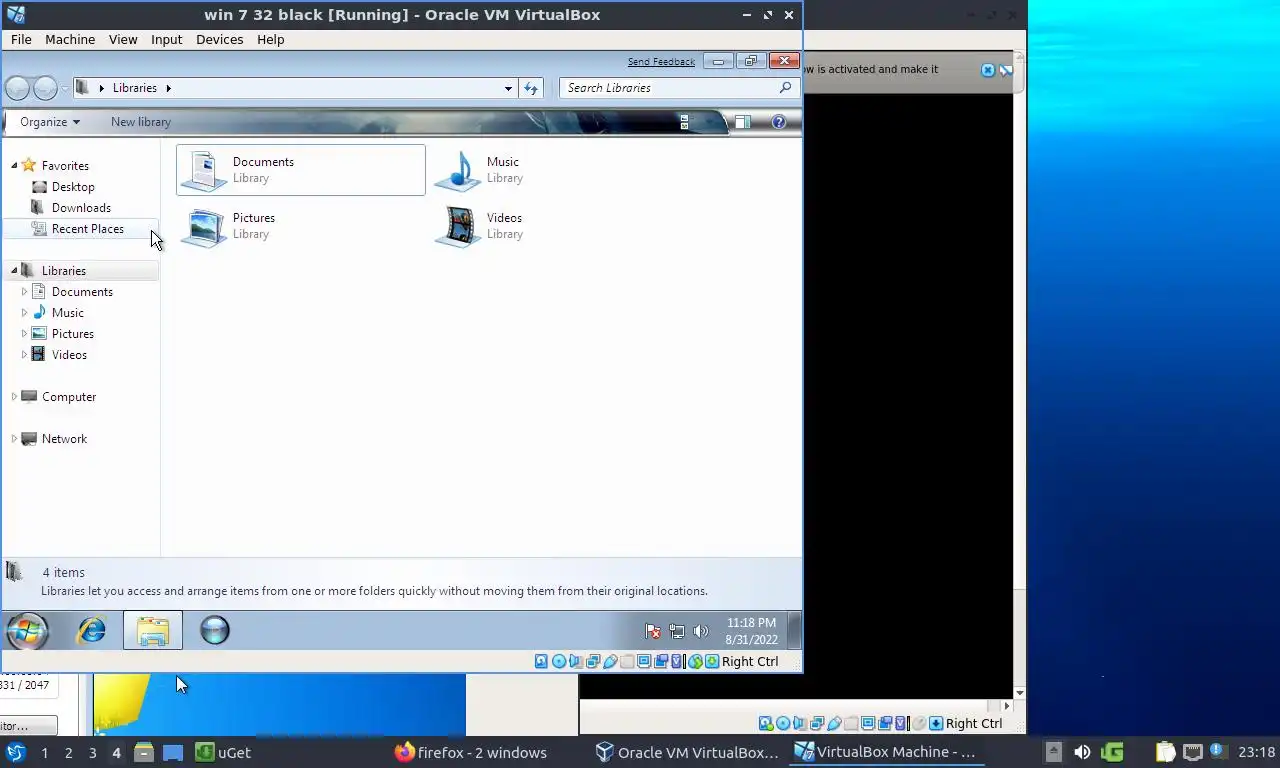Image resolution: width=1280 pixels, height=768 pixels.
Task: Open the address bar history dropdown
Action: click(x=508, y=88)
